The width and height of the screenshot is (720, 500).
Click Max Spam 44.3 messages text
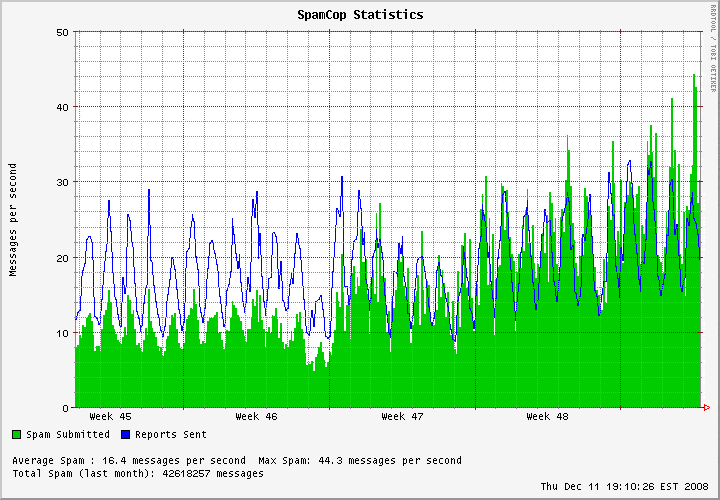coord(360,461)
